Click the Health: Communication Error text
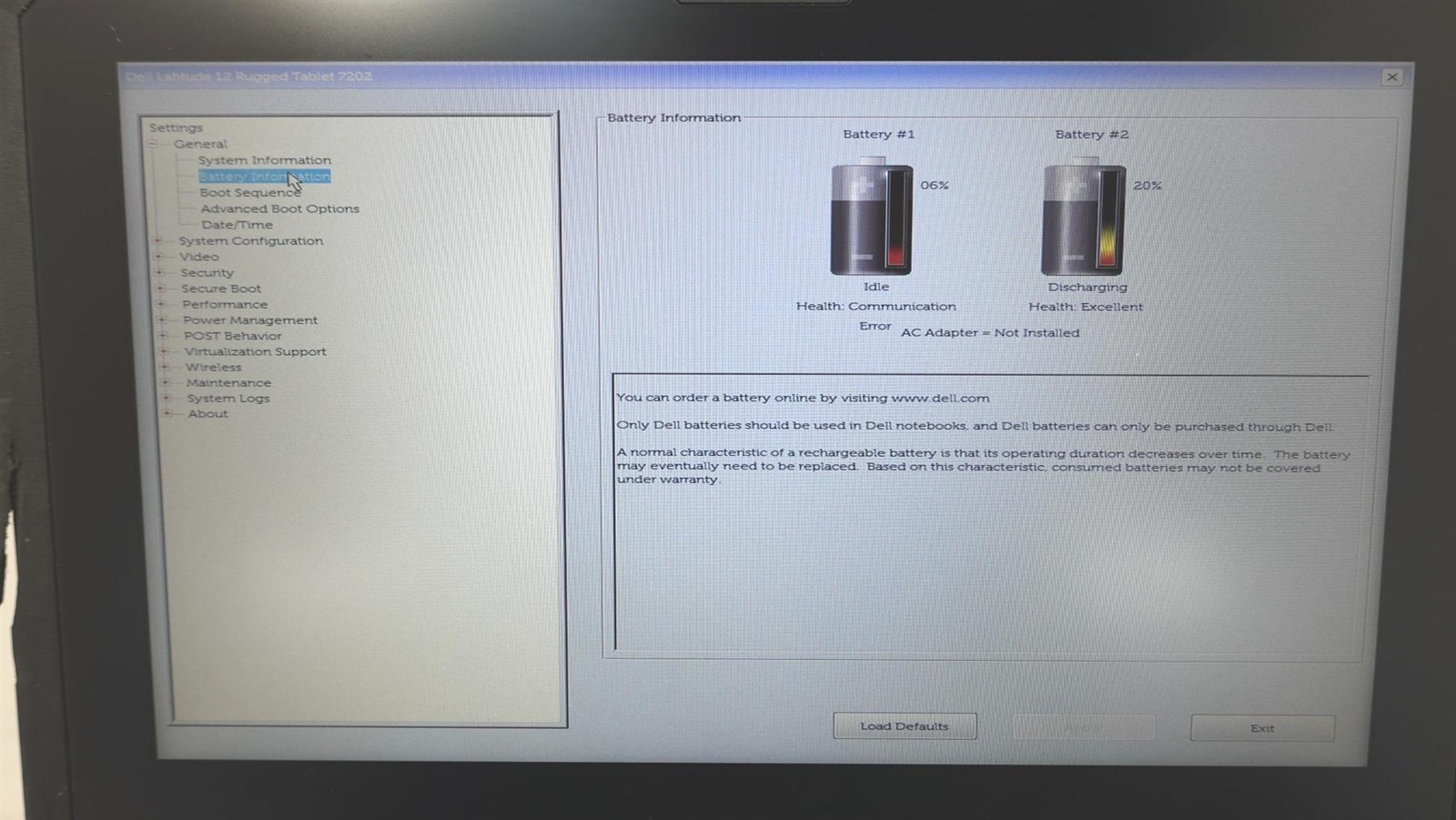 (876, 316)
